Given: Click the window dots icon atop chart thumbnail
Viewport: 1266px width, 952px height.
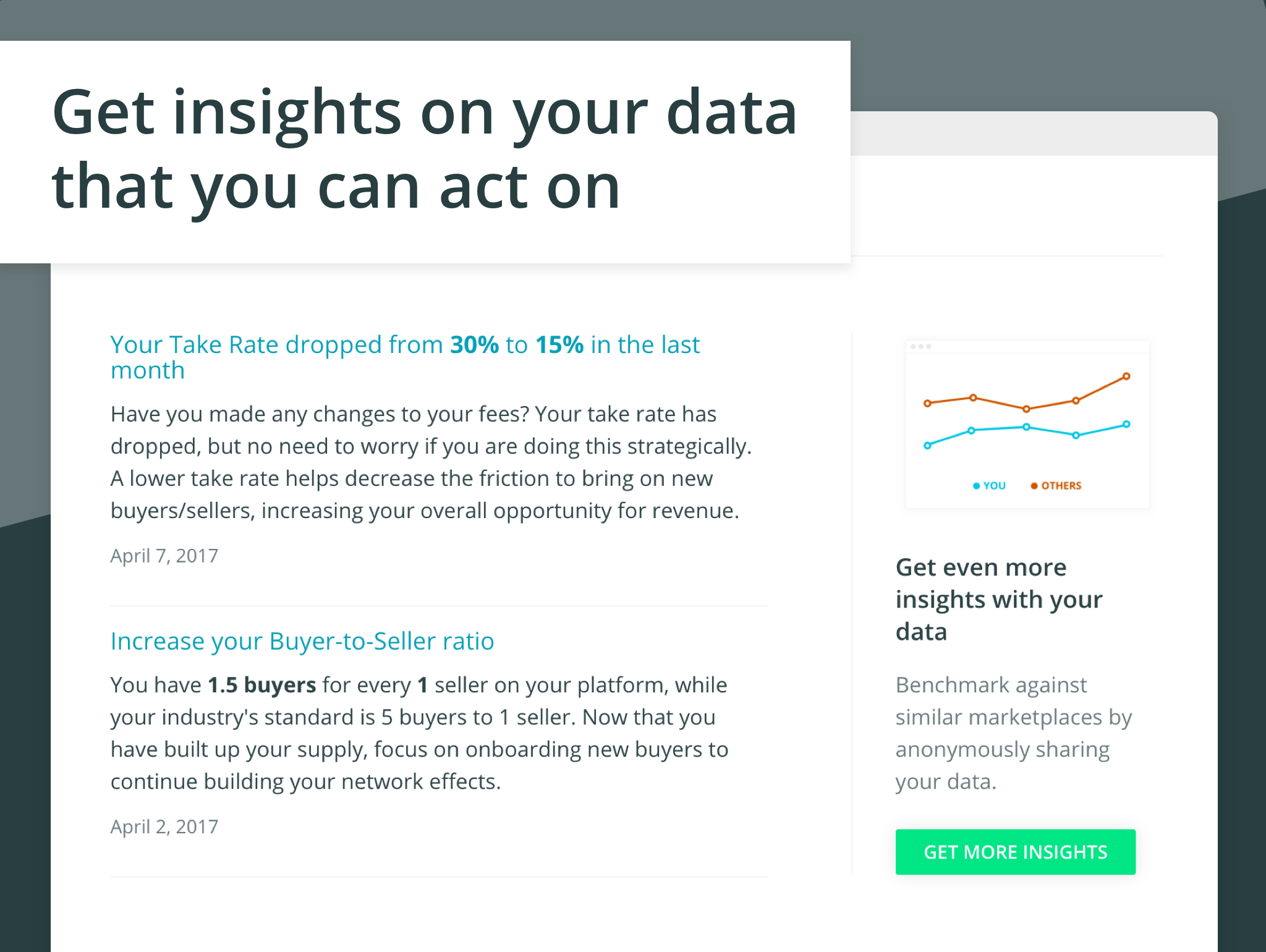Looking at the screenshot, I should [921, 347].
